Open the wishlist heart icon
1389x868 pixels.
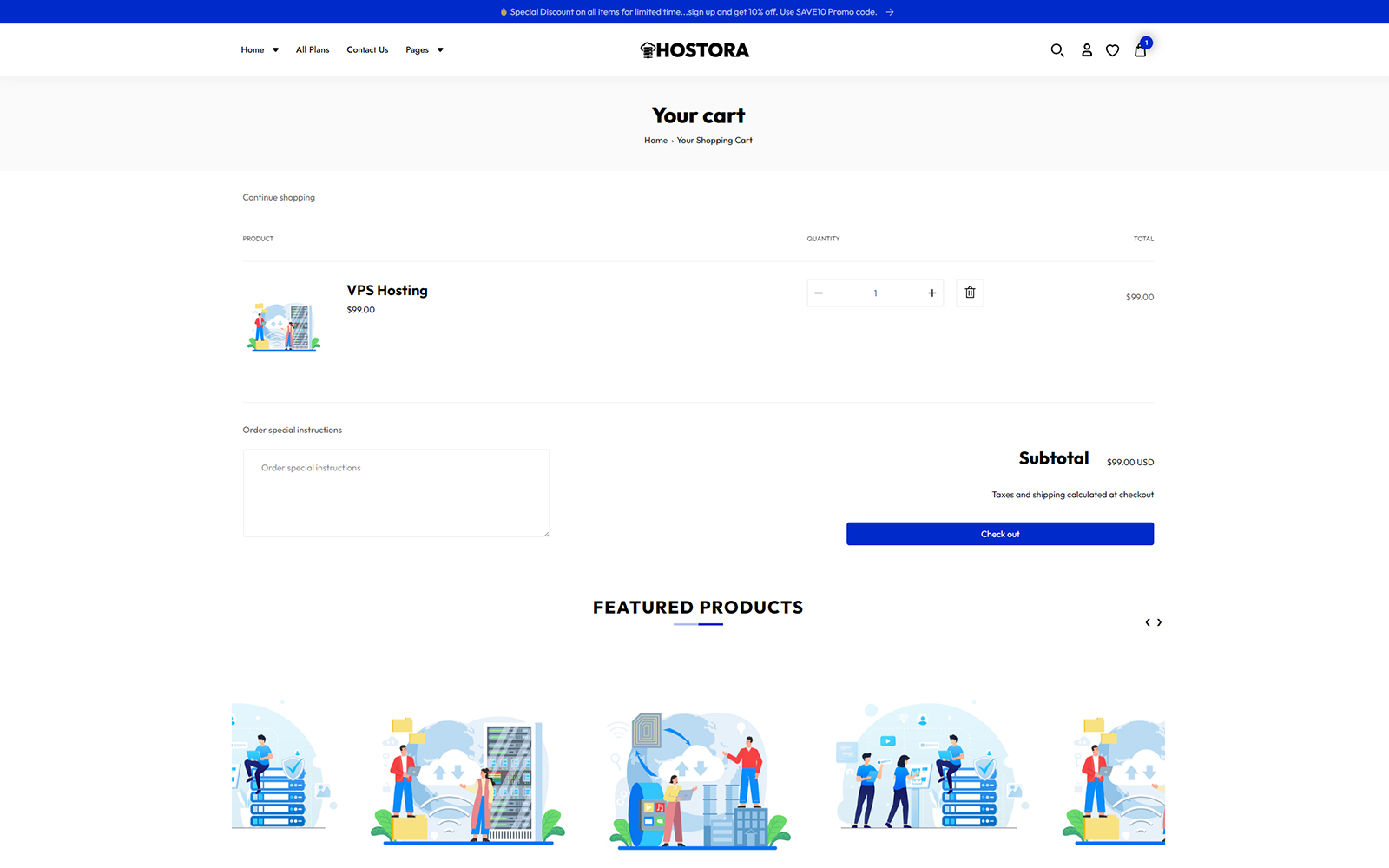point(1112,50)
